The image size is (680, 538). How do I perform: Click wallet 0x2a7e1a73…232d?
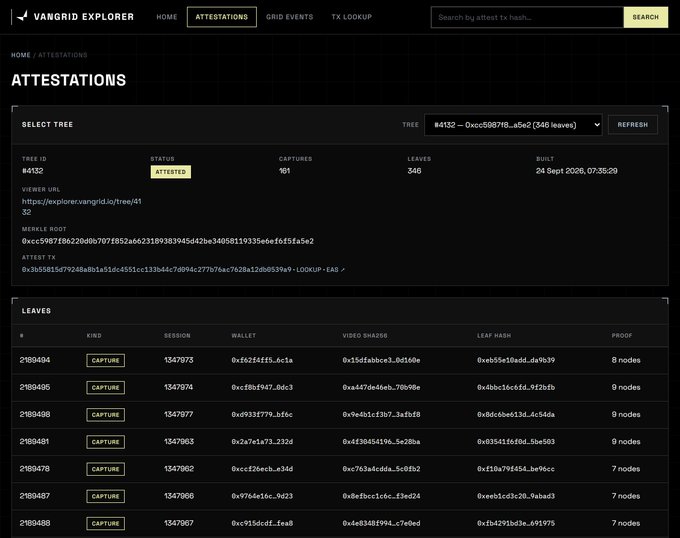[262, 441]
